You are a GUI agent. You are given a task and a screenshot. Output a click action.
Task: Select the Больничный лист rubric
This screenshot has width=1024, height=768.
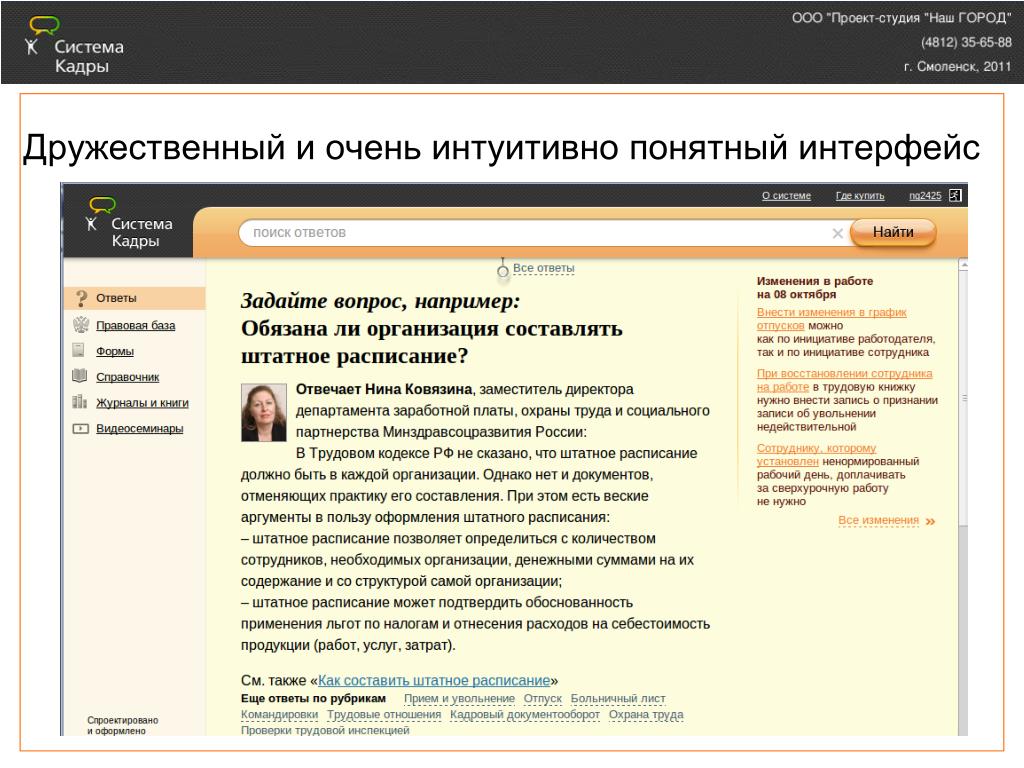(618, 698)
